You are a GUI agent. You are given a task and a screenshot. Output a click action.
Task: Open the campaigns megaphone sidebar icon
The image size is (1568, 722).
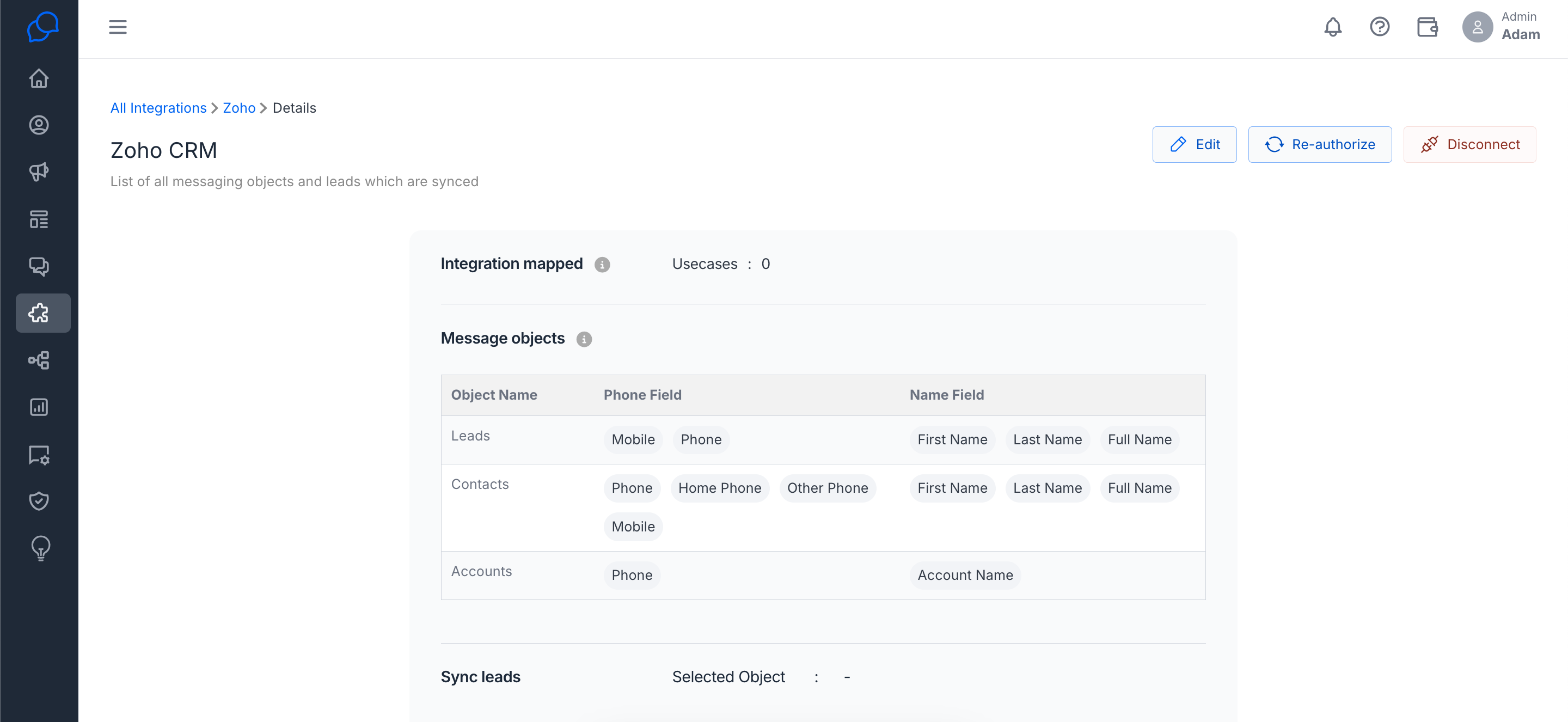pyautogui.click(x=39, y=172)
